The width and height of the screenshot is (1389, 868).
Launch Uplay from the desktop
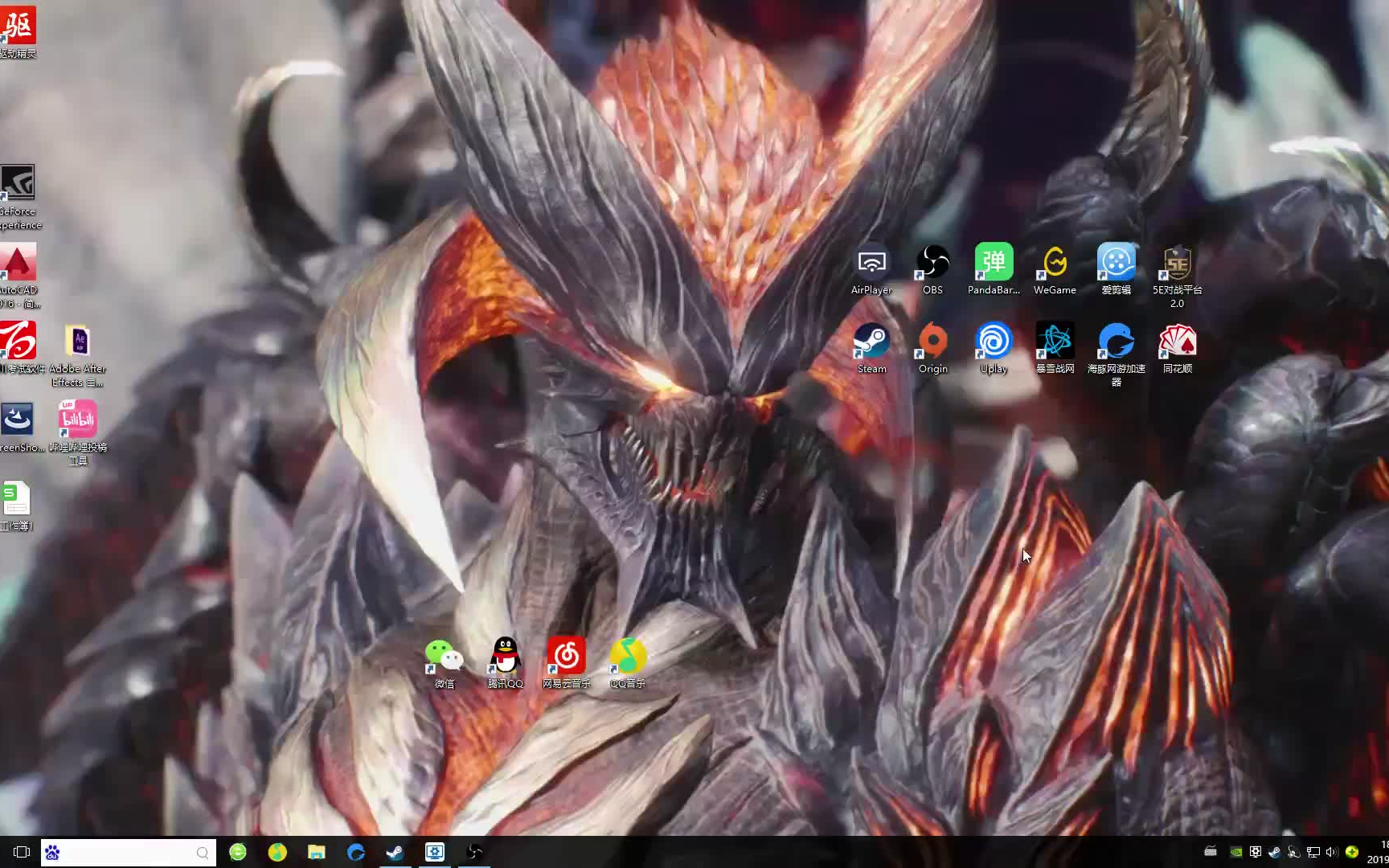coord(994,348)
